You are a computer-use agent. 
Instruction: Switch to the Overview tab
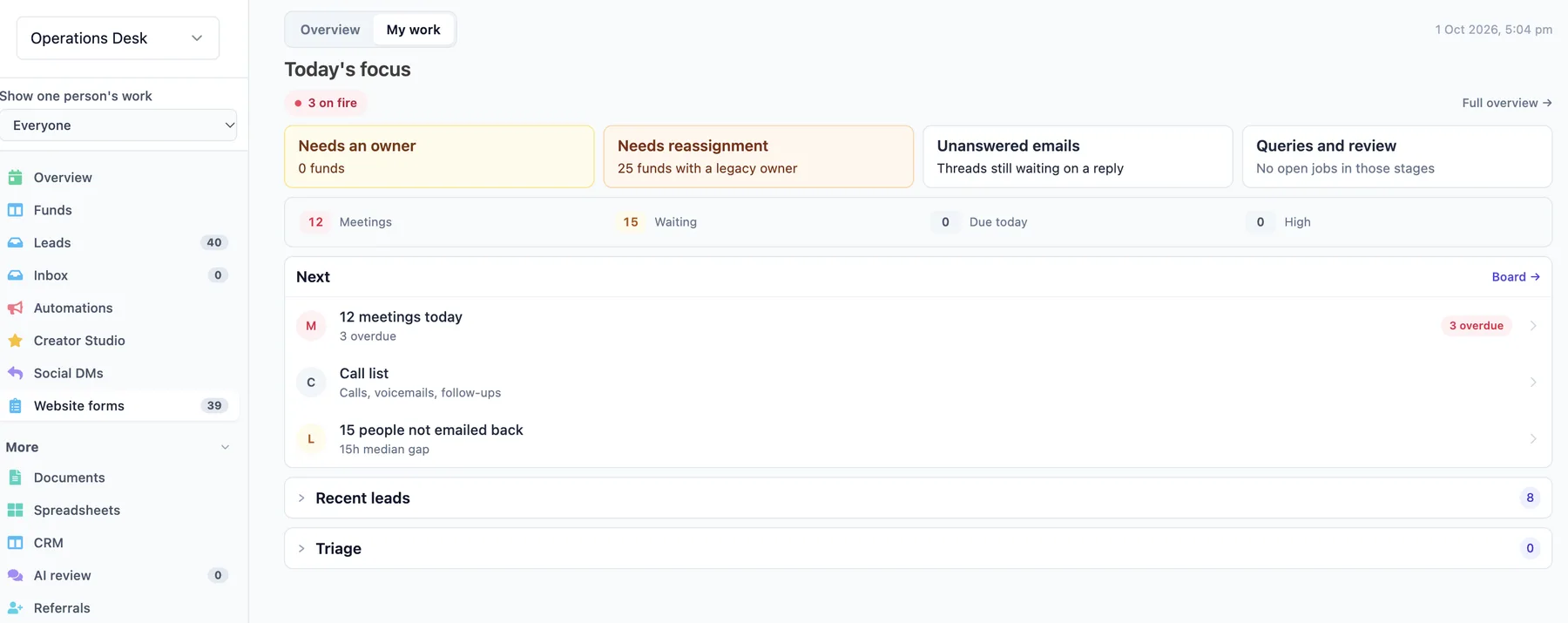pos(330,30)
